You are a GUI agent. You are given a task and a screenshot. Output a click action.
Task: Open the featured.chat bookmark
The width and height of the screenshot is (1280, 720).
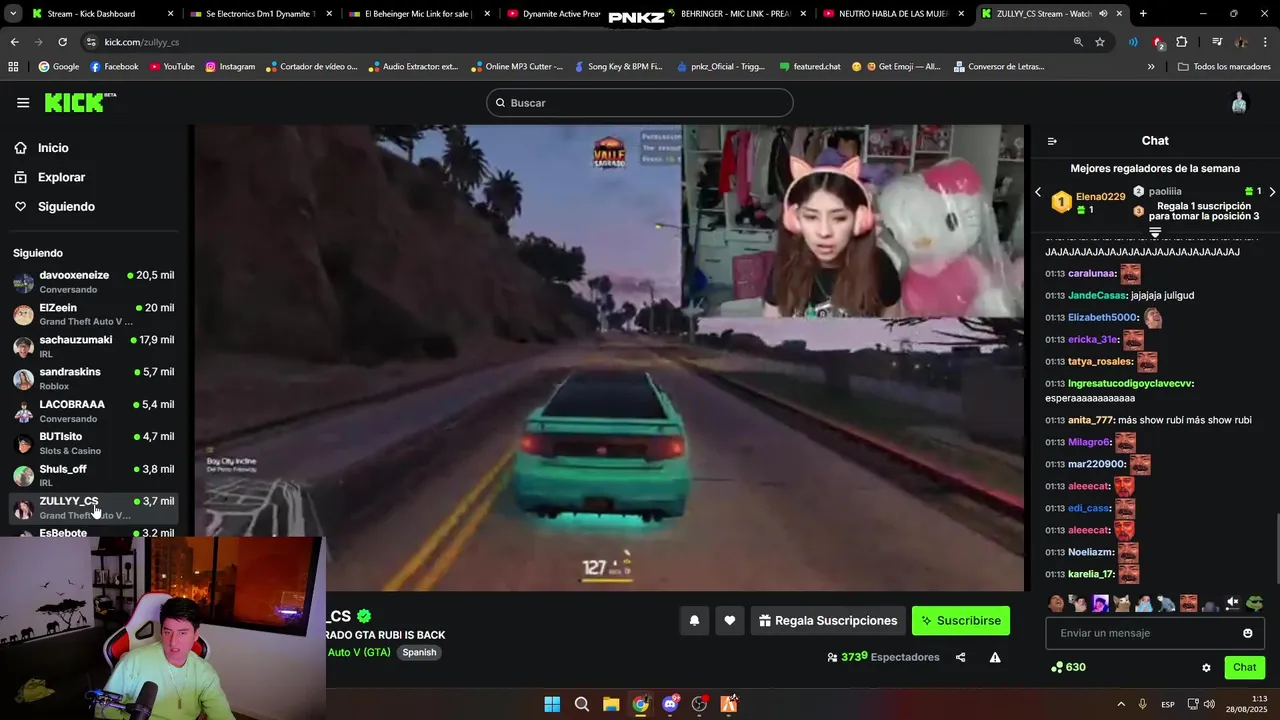(809, 67)
